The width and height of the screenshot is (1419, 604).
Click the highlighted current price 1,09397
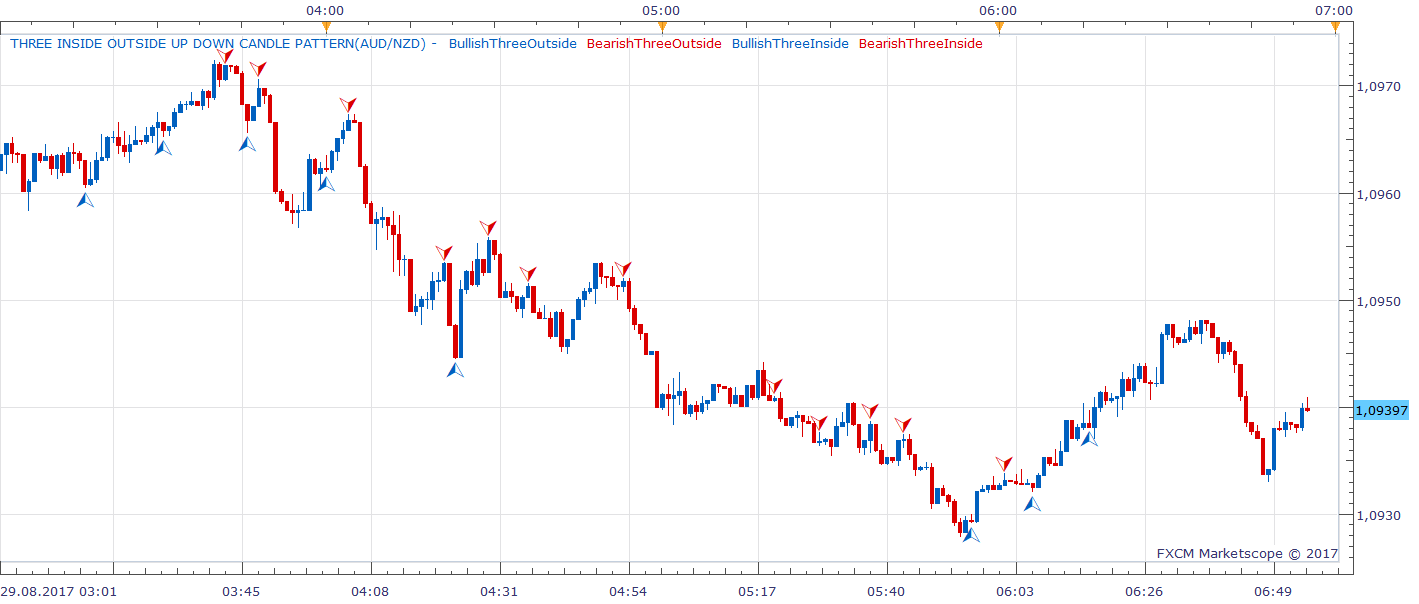click(1381, 410)
